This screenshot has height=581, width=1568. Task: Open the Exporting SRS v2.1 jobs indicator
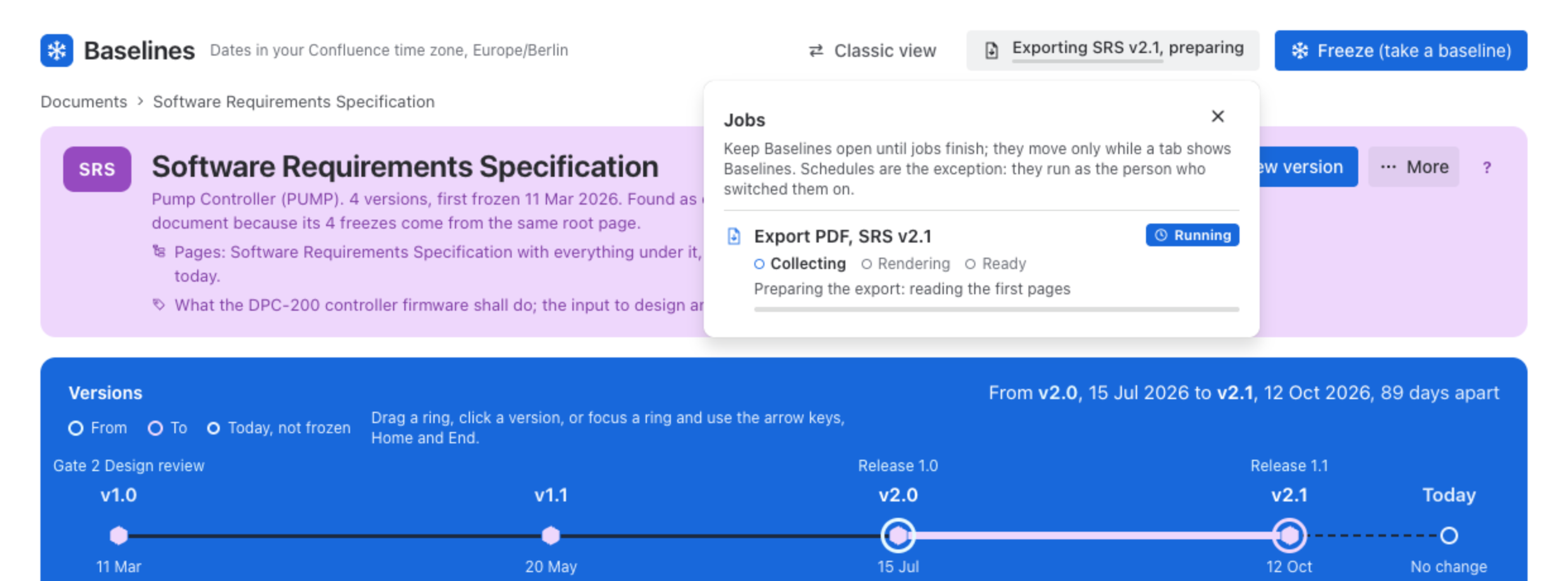[1113, 51]
